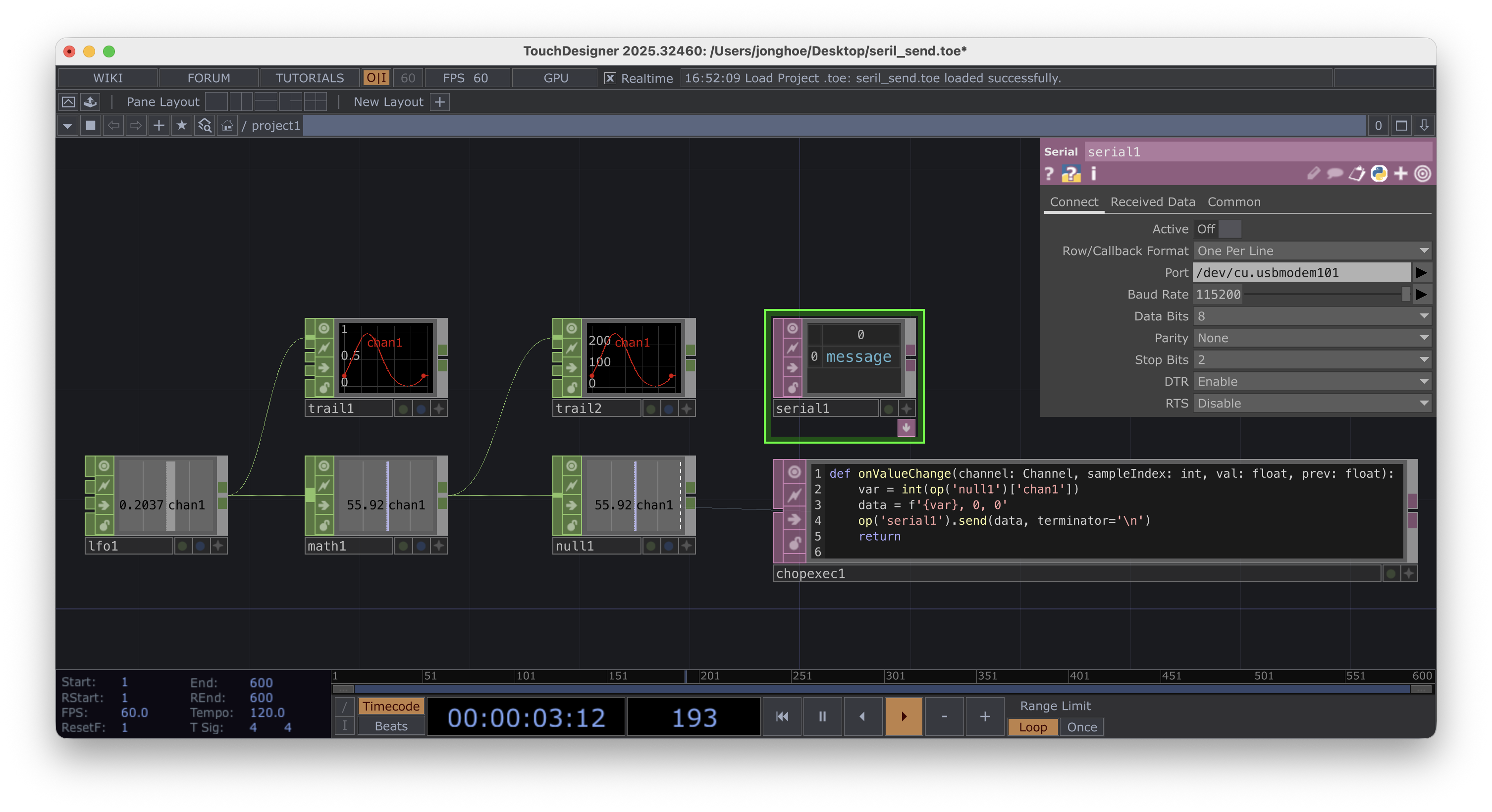
Task: Add a new layout with the plus button
Action: tap(440, 102)
